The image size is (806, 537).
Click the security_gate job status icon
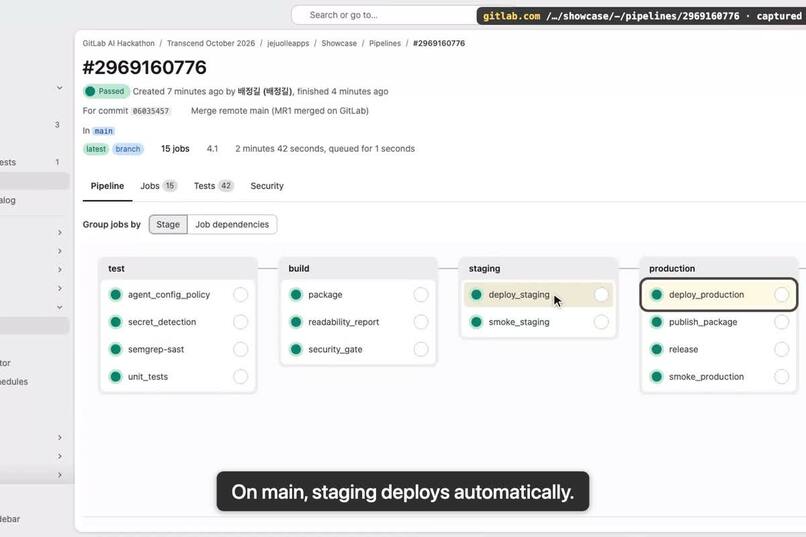pyautogui.click(x=296, y=349)
